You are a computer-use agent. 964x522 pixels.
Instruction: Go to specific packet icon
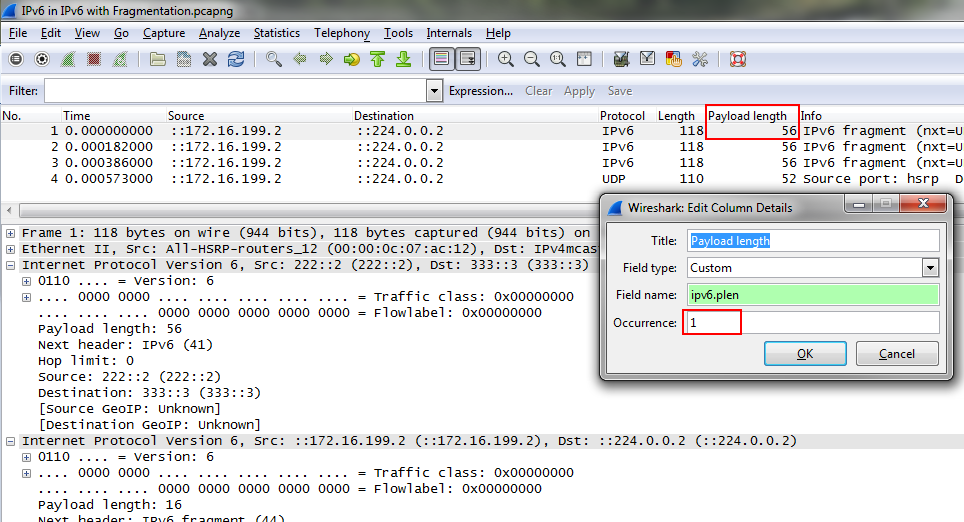click(x=352, y=59)
